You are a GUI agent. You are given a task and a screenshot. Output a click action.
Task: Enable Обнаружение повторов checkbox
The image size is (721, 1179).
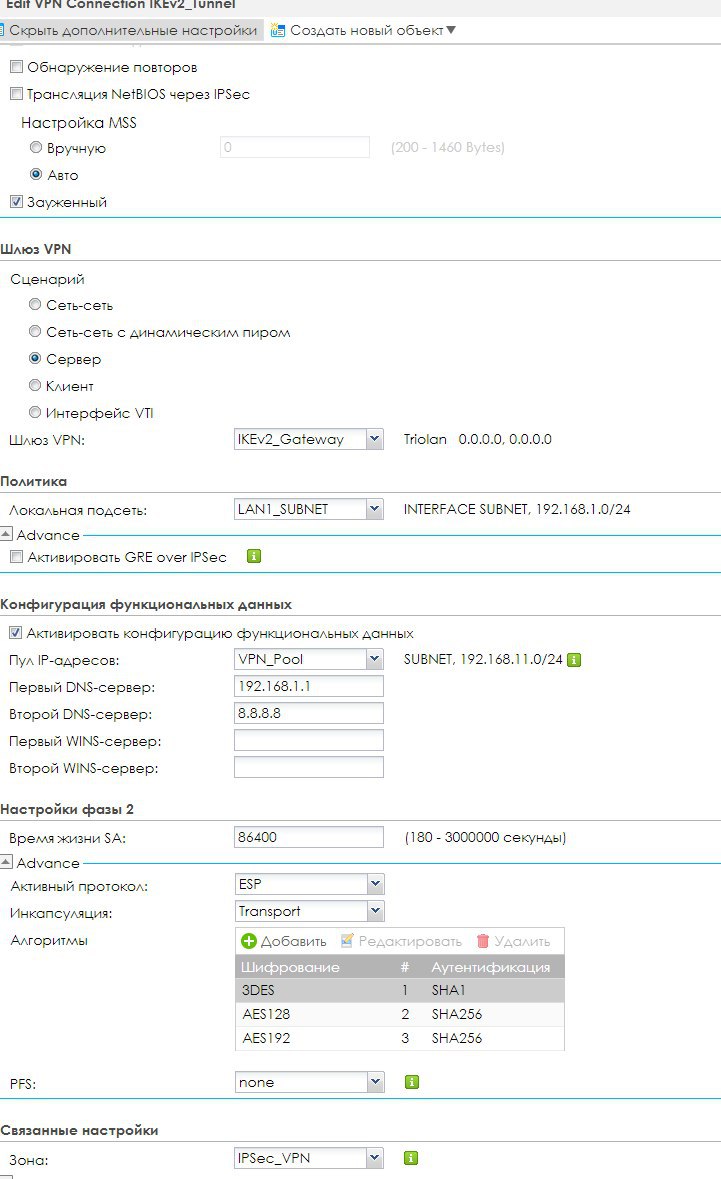(x=17, y=67)
